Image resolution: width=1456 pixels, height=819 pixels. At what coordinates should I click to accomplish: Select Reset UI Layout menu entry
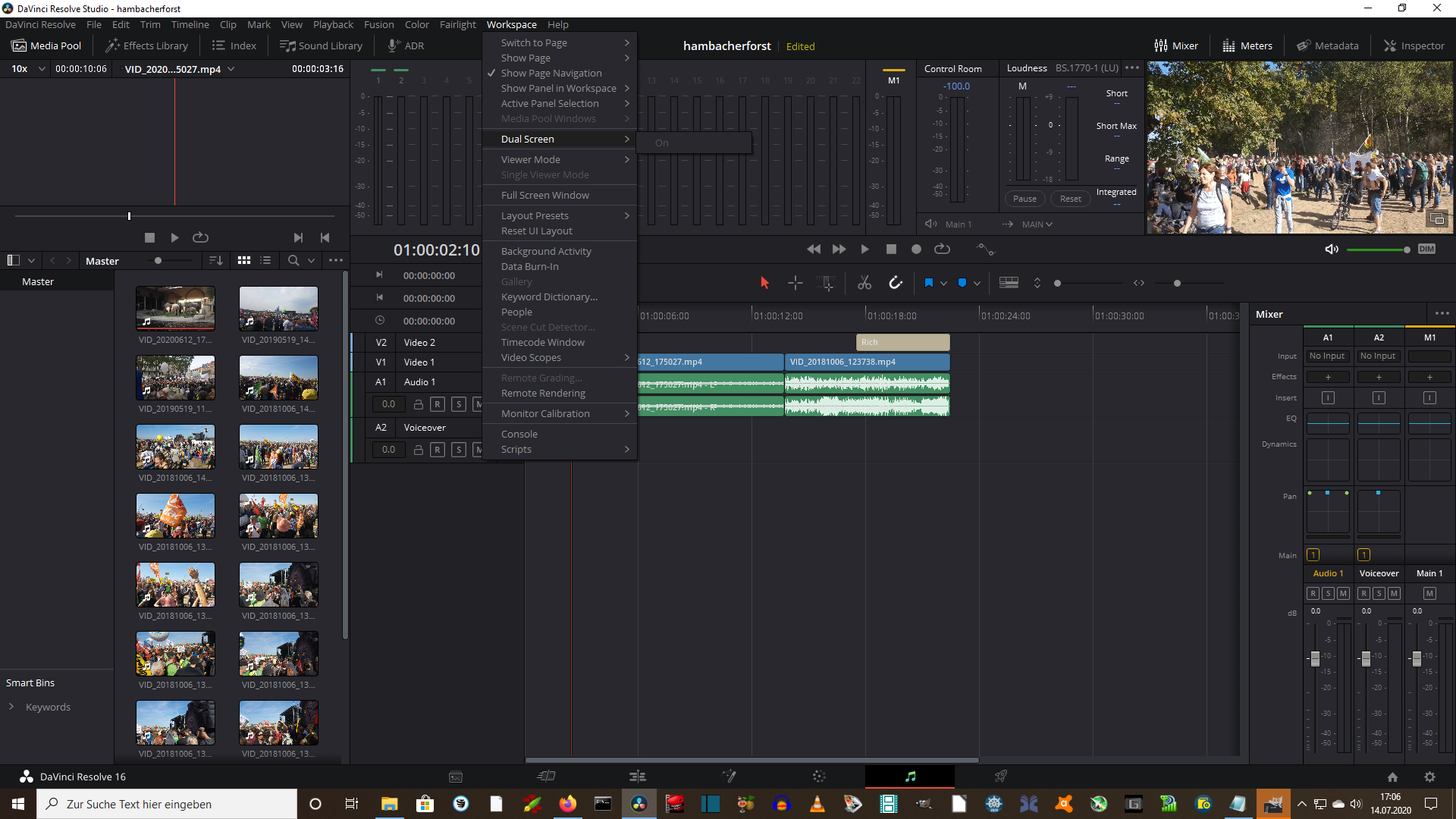tap(559, 231)
